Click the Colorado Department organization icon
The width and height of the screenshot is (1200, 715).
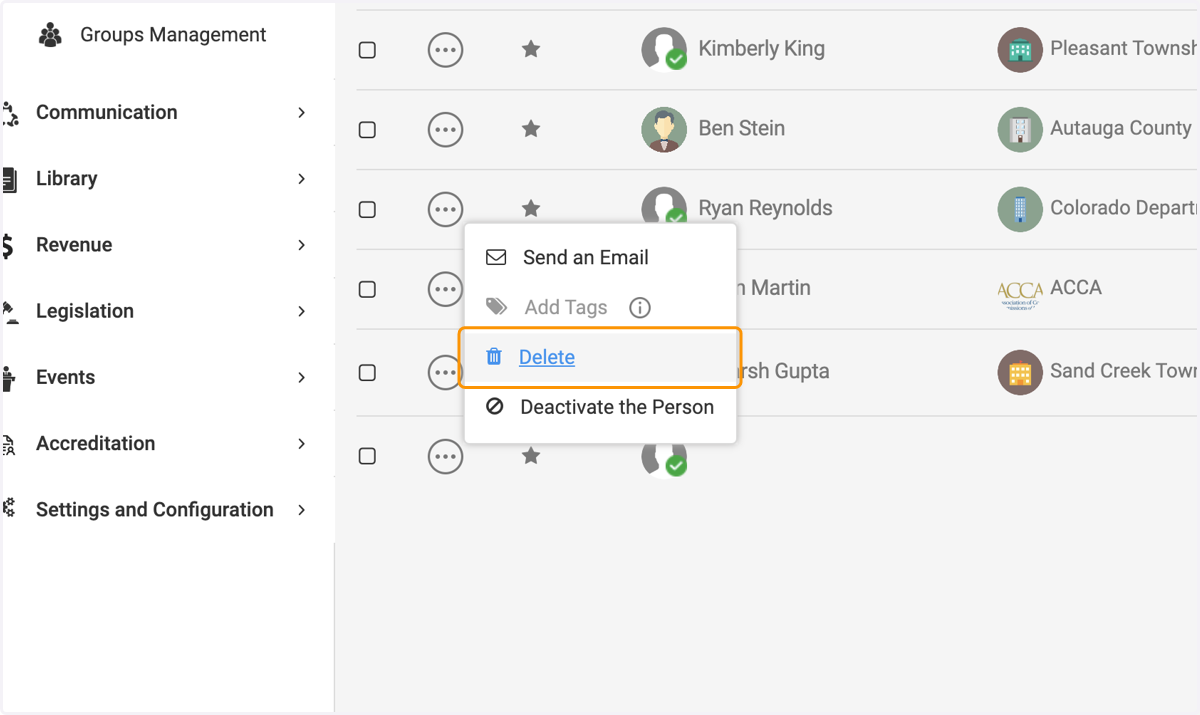coord(1020,209)
